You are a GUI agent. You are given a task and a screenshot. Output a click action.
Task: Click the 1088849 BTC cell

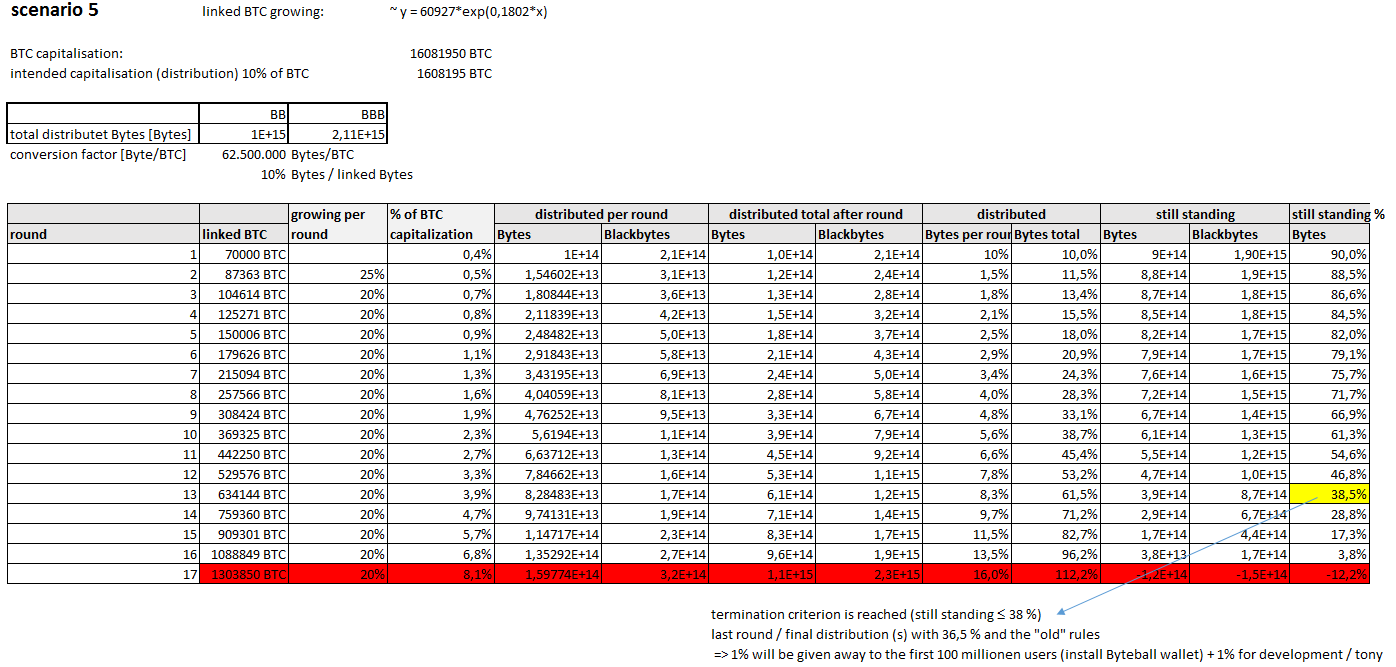244,554
